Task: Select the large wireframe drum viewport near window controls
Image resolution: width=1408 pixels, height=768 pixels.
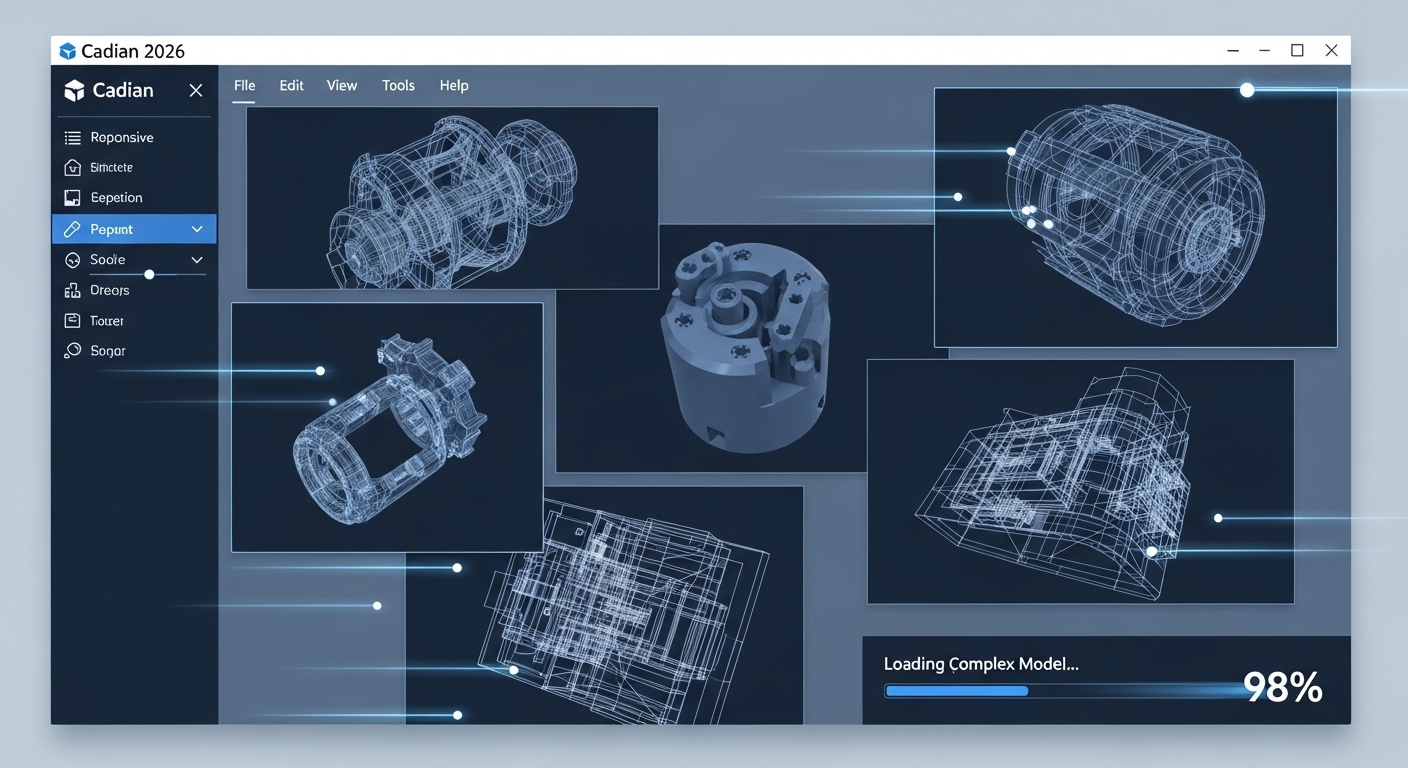Action: 1136,217
